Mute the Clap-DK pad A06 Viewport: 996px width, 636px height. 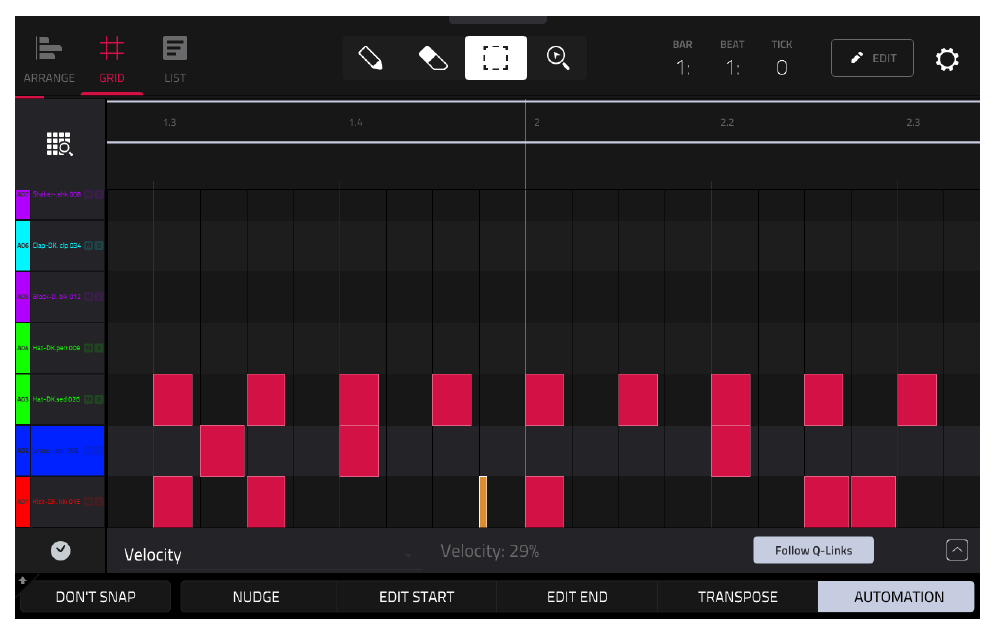point(88,245)
